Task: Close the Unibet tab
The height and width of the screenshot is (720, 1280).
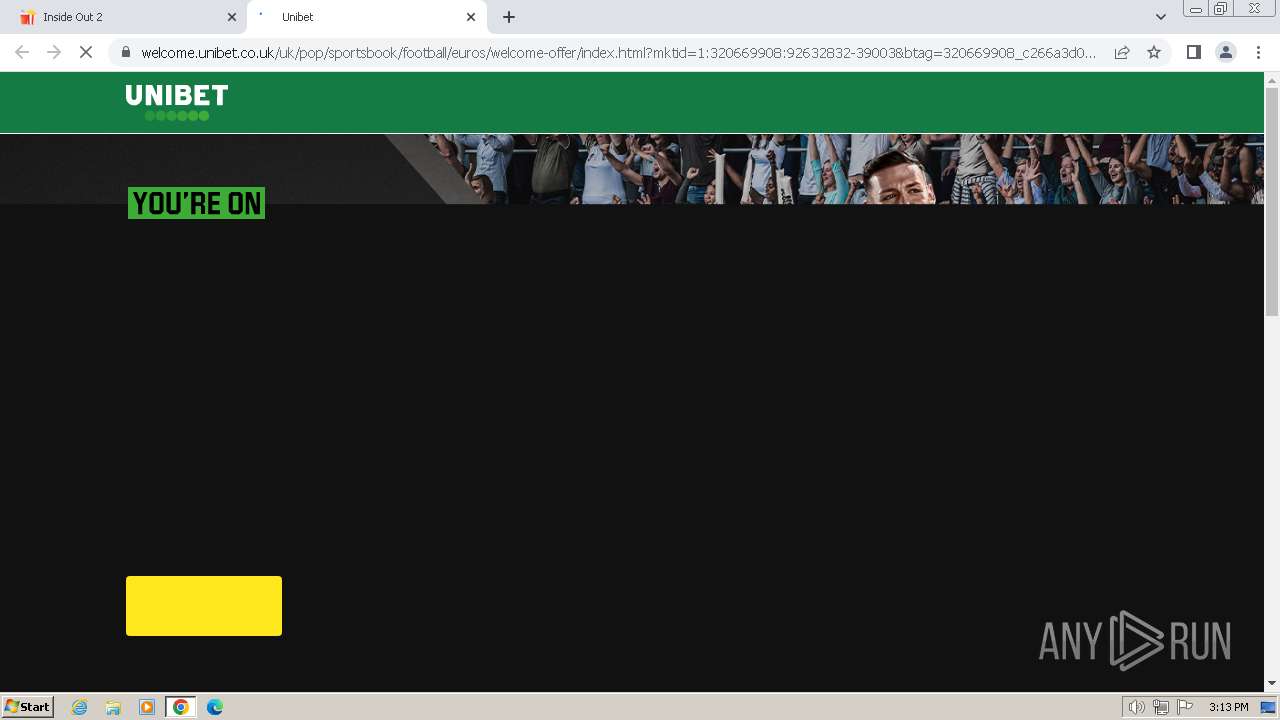Action: coord(471,17)
